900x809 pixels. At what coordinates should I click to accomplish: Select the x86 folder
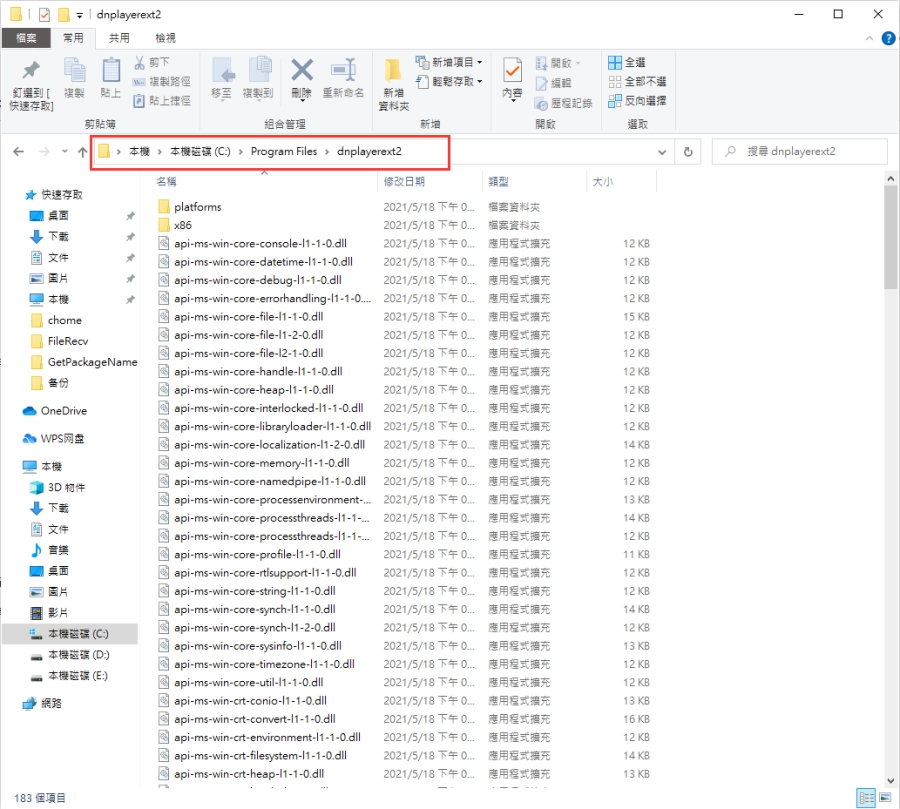click(x=183, y=225)
